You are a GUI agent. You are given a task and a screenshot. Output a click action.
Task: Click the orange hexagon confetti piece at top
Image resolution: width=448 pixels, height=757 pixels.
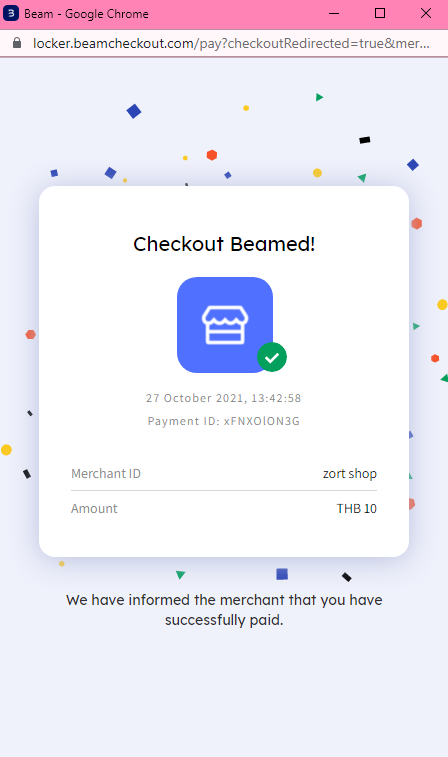[x=211, y=155]
